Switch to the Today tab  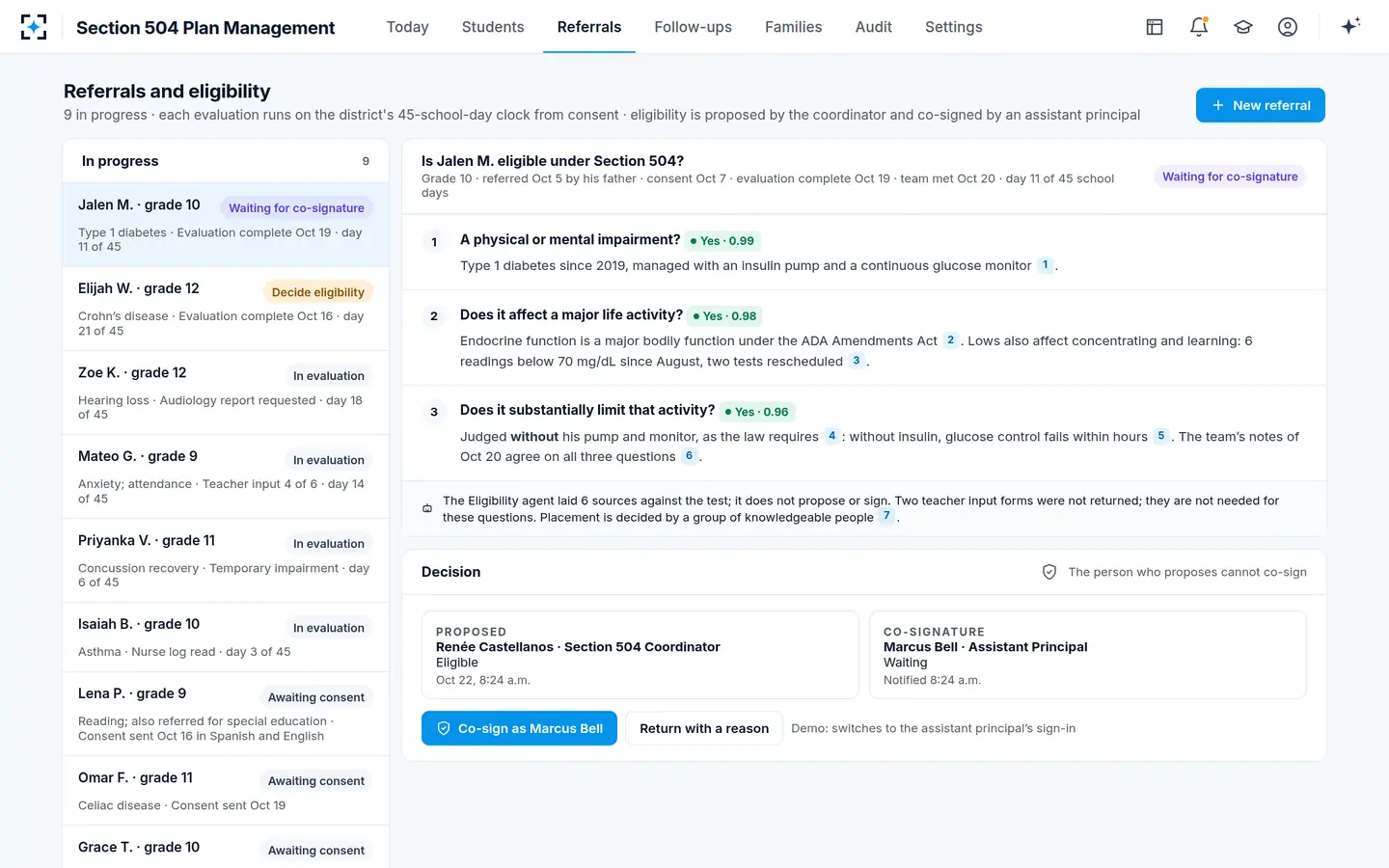[407, 27]
